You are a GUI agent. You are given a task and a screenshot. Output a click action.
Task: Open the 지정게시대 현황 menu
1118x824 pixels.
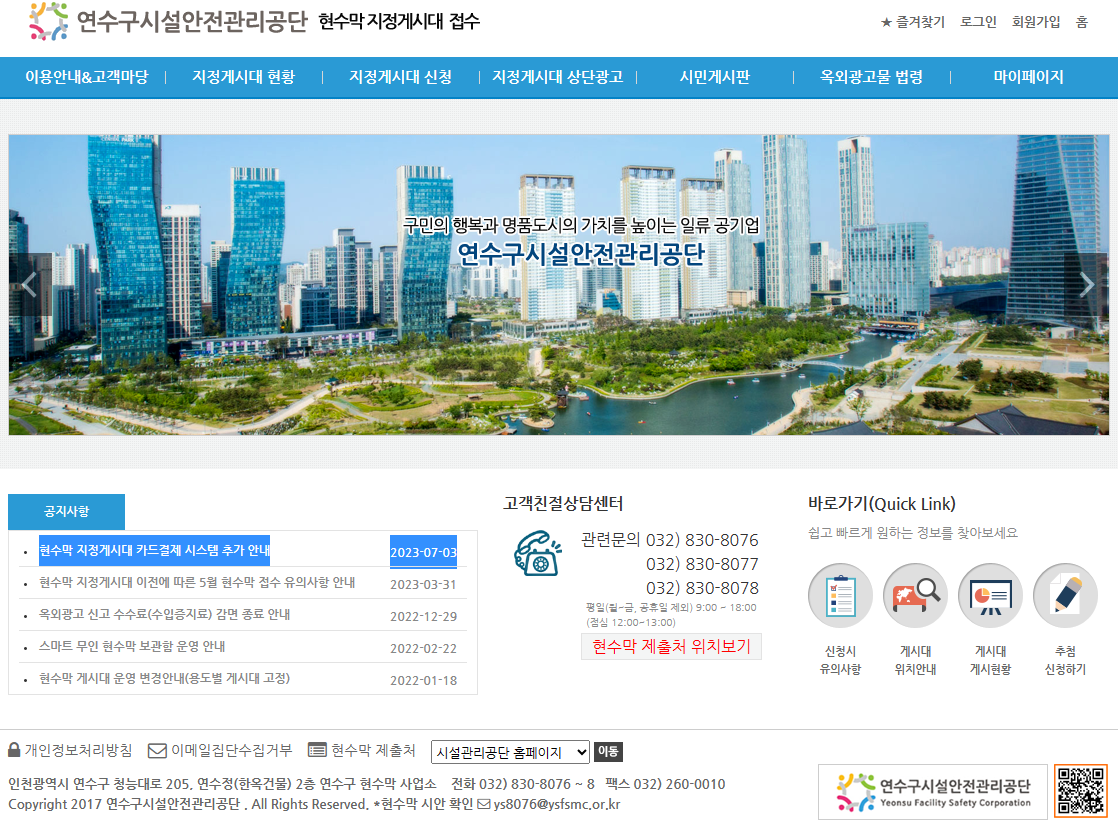point(244,77)
